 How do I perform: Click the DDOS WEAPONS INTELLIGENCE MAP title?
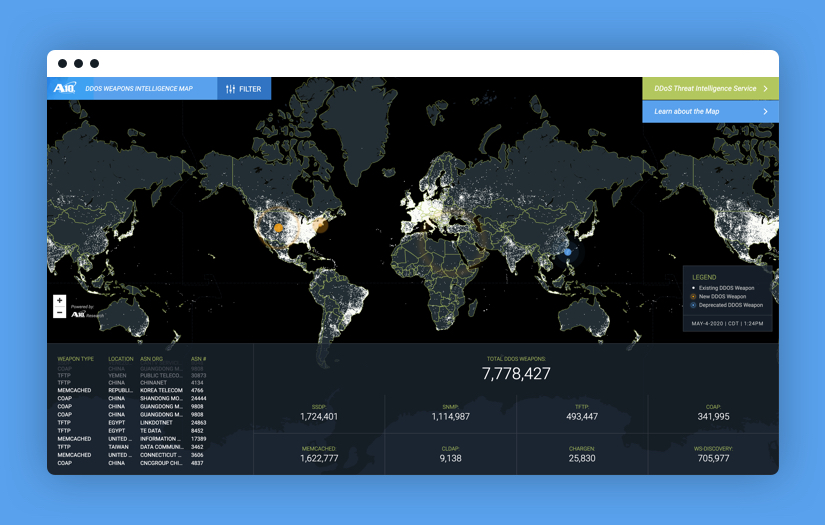click(139, 88)
